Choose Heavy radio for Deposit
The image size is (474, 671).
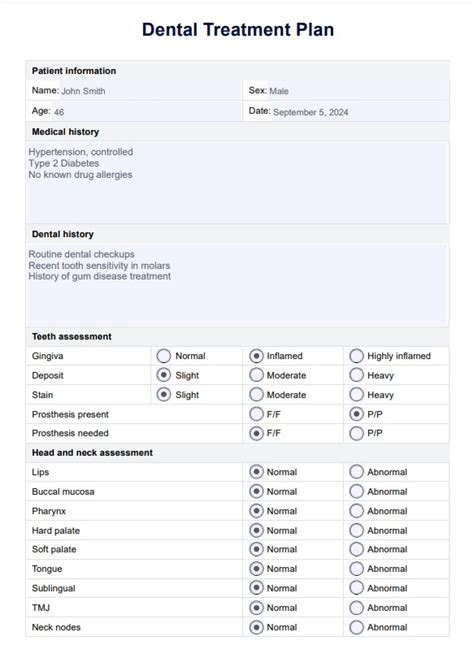point(356,375)
